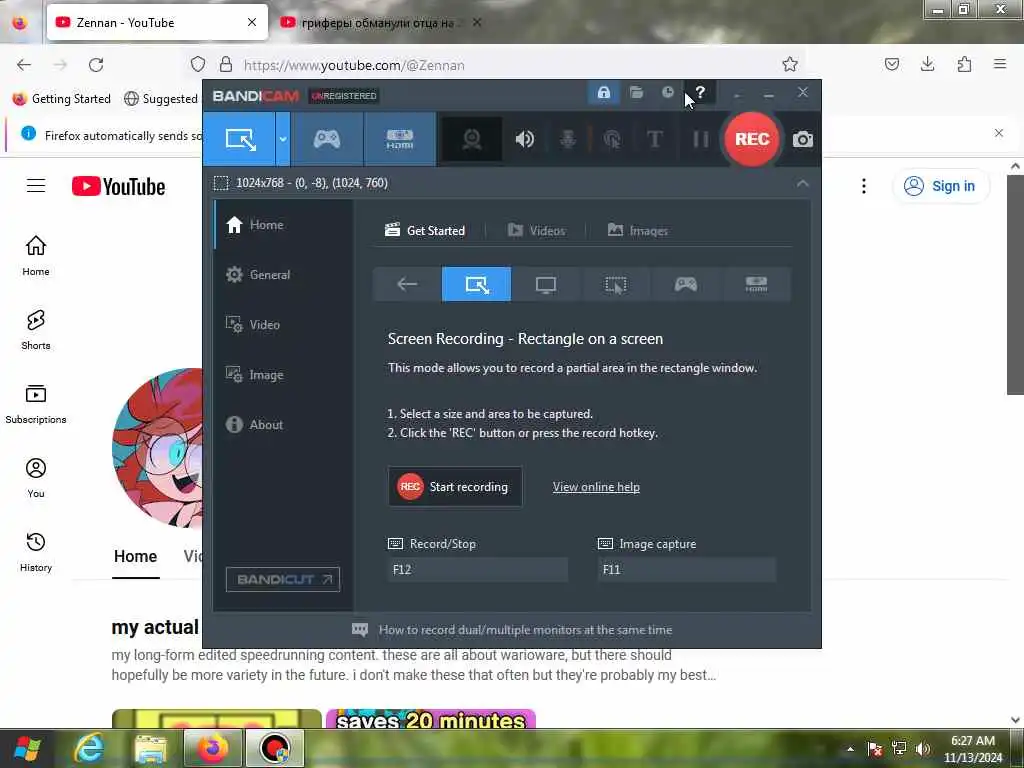Image resolution: width=1024 pixels, height=768 pixels.
Task: Select rectangle screen recording mode in top toolbar
Action: 239,139
